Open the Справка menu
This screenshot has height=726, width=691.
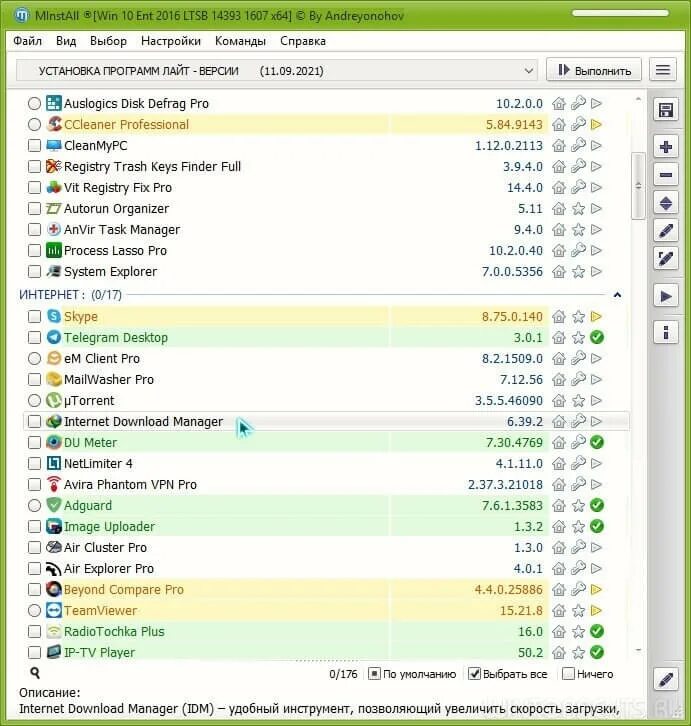(303, 41)
